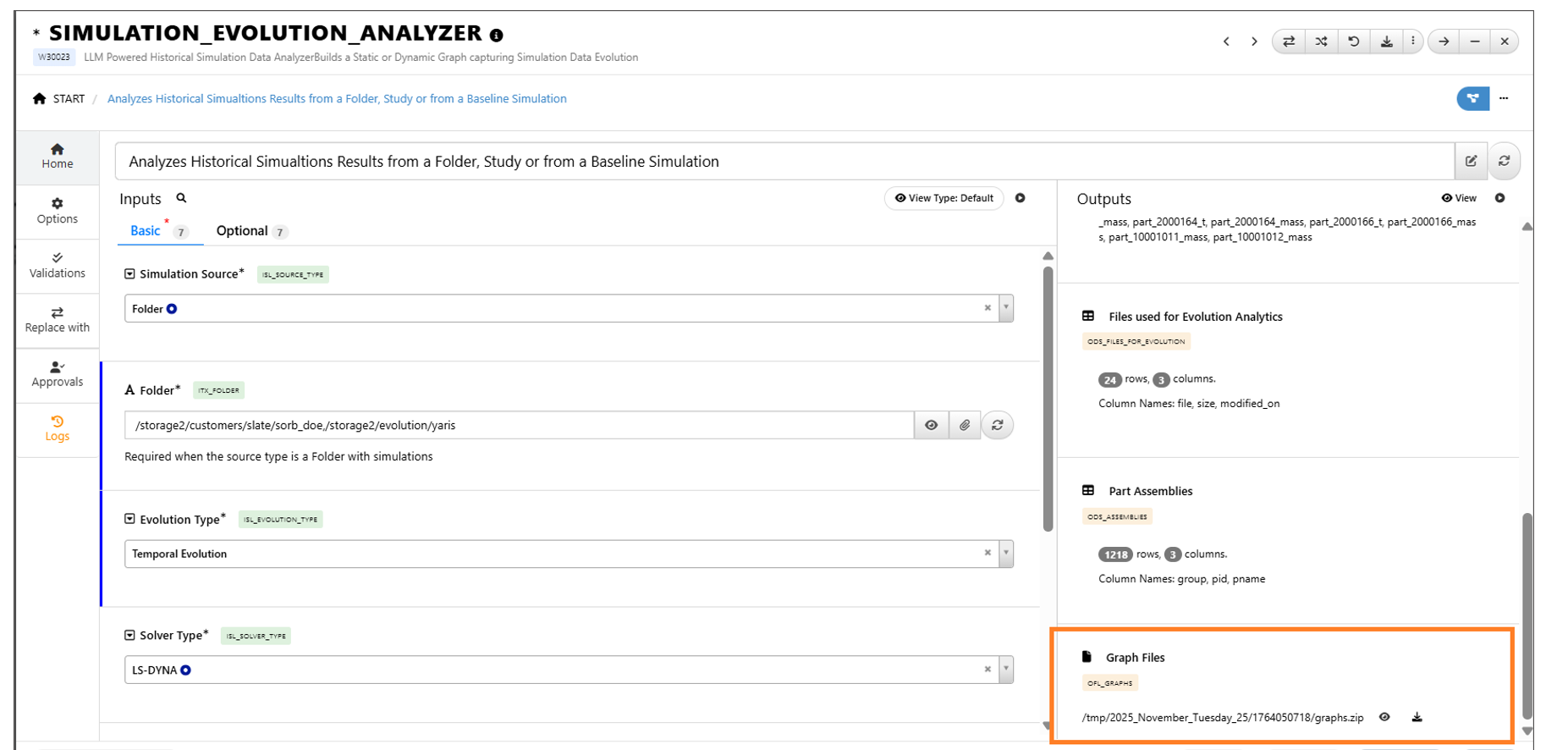The height and width of the screenshot is (750, 1568).
Task: Preview graphs.zip with the eye icon
Action: 1384,717
